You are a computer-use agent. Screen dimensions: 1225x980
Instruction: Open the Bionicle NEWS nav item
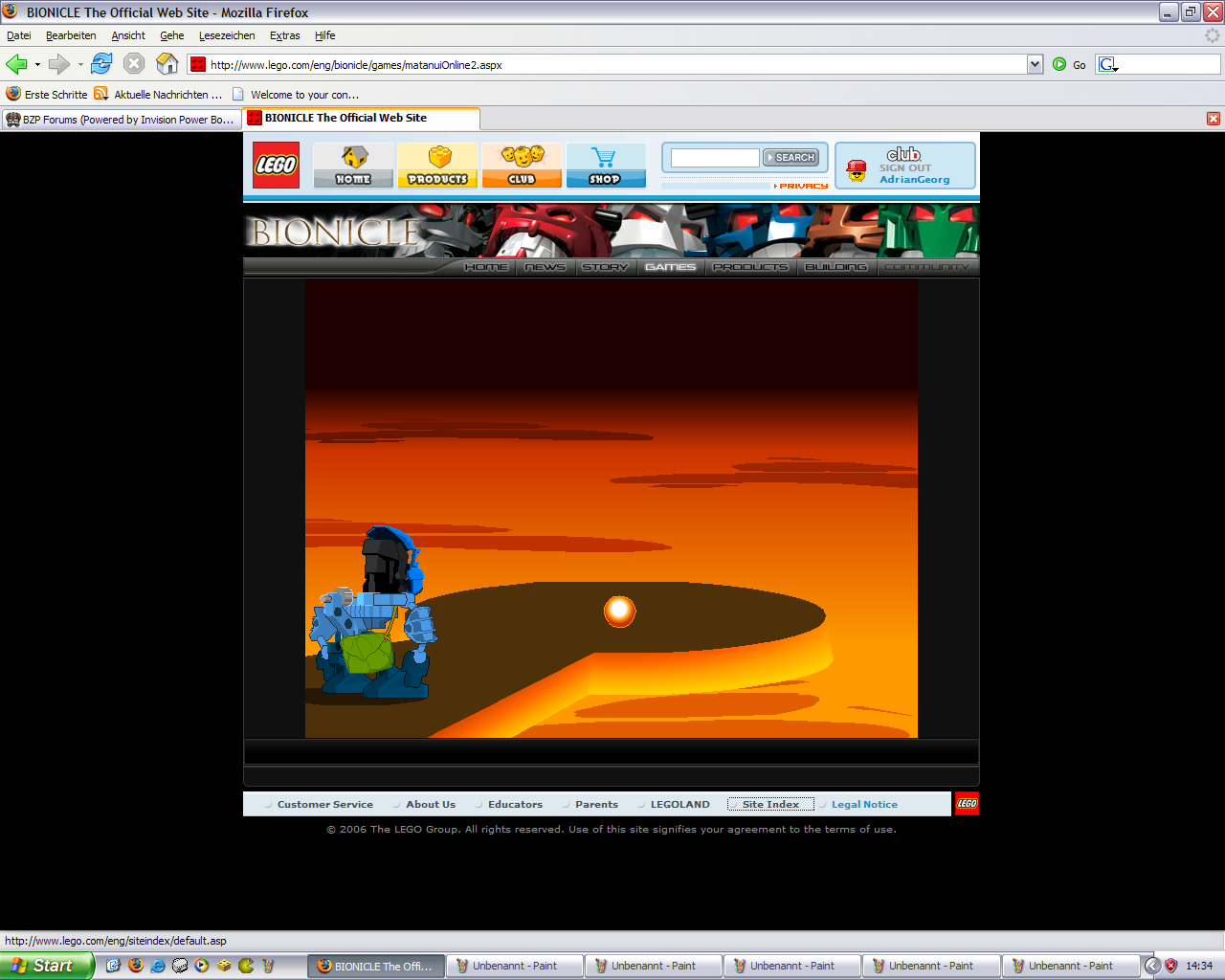[x=546, y=267]
